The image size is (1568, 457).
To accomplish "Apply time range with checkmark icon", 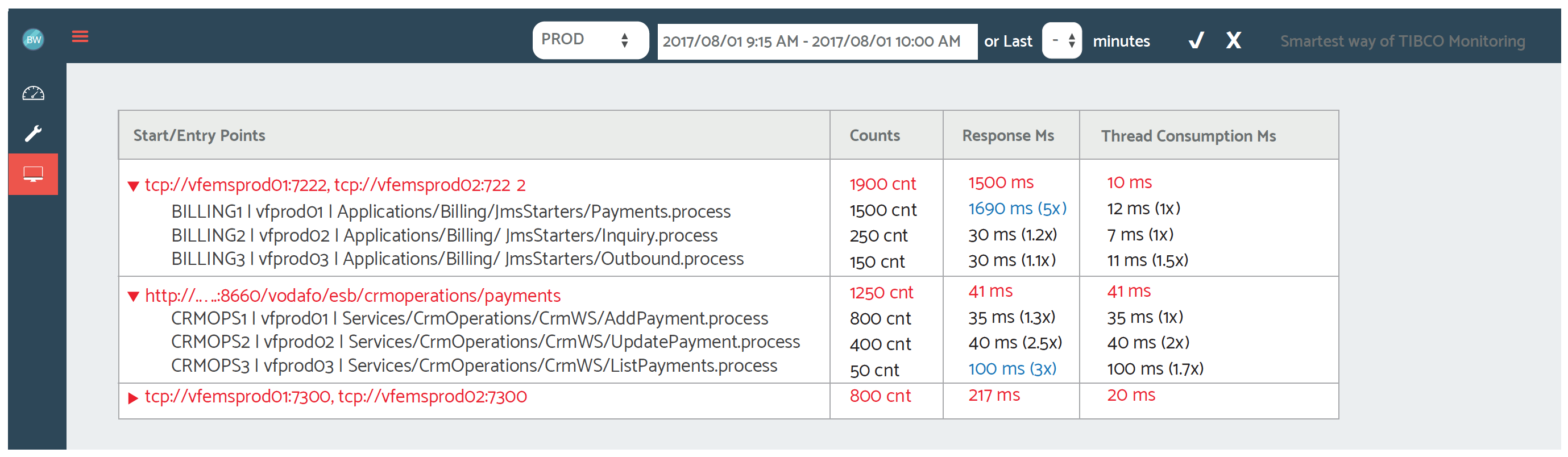I will [1196, 41].
